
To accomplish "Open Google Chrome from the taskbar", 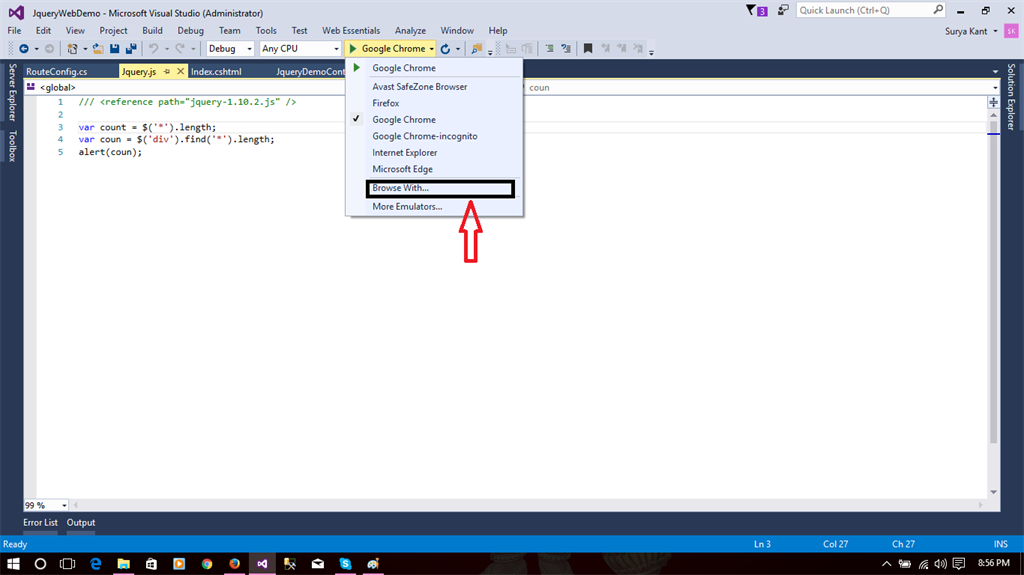I will click(x=207, y=563).
